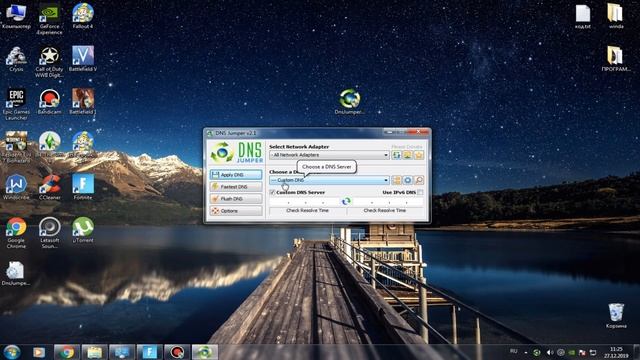Image resolution: width=640 pixels, height=360 pixels.
Task: Click the blue circular icon beside DNS dropdown
Action: tap(407, 180)
